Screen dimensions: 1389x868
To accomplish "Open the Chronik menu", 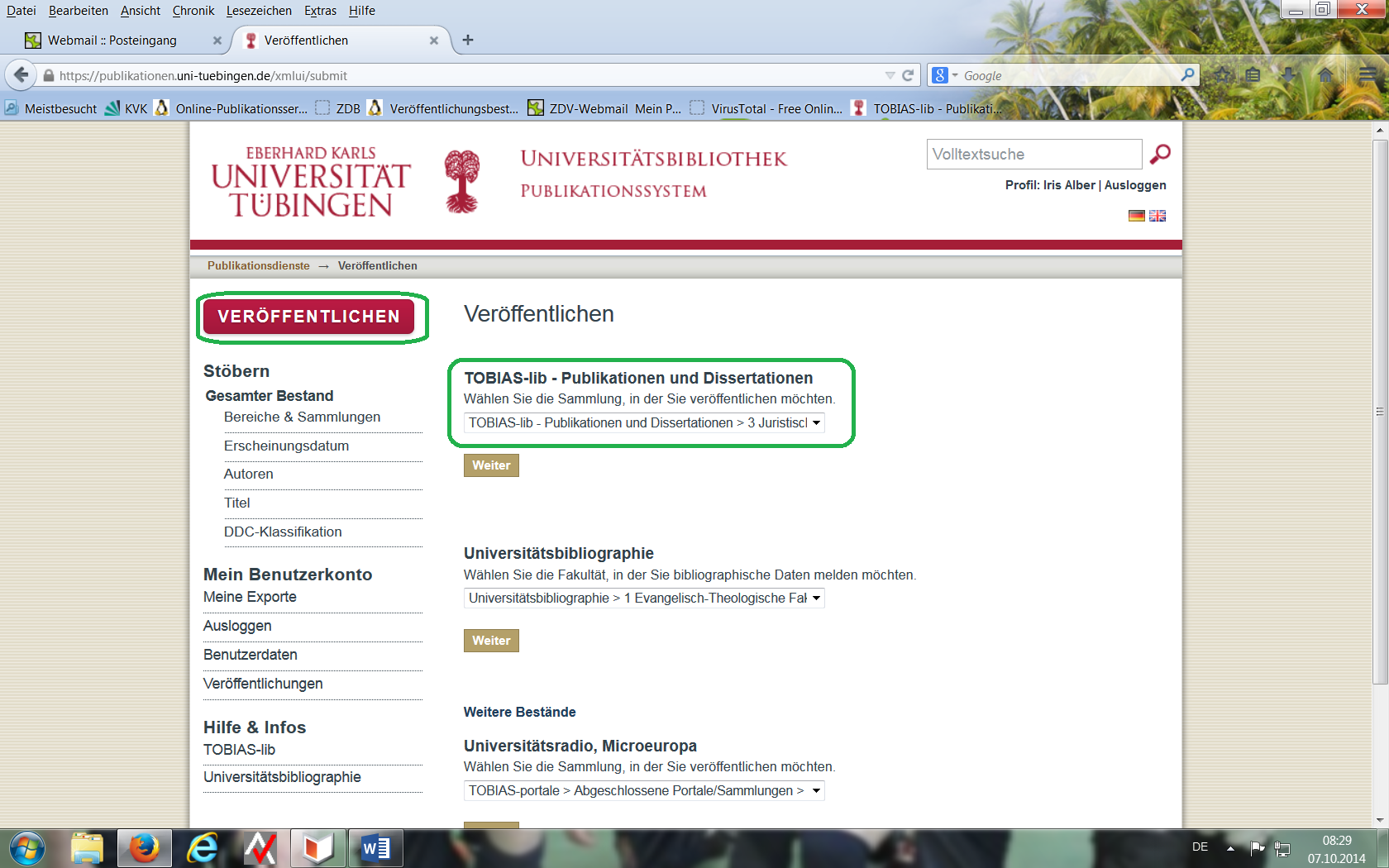I will 193,11.
